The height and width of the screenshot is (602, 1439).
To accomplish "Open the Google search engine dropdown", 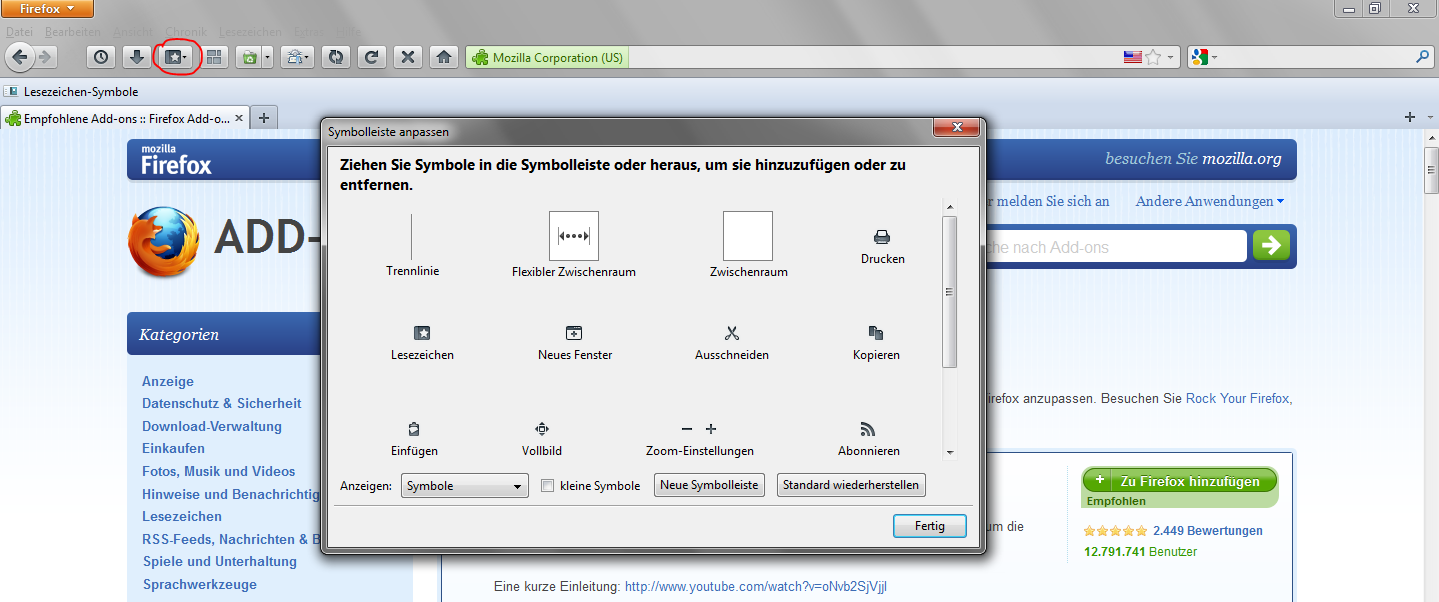I will 1204,58.
